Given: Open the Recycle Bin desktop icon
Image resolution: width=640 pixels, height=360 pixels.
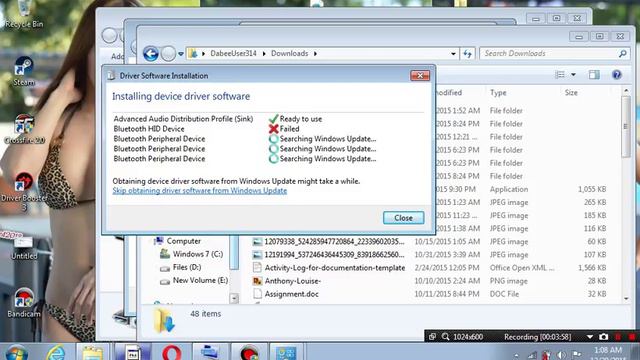Looking at the screenshot, I should click(x=24, y=14).
